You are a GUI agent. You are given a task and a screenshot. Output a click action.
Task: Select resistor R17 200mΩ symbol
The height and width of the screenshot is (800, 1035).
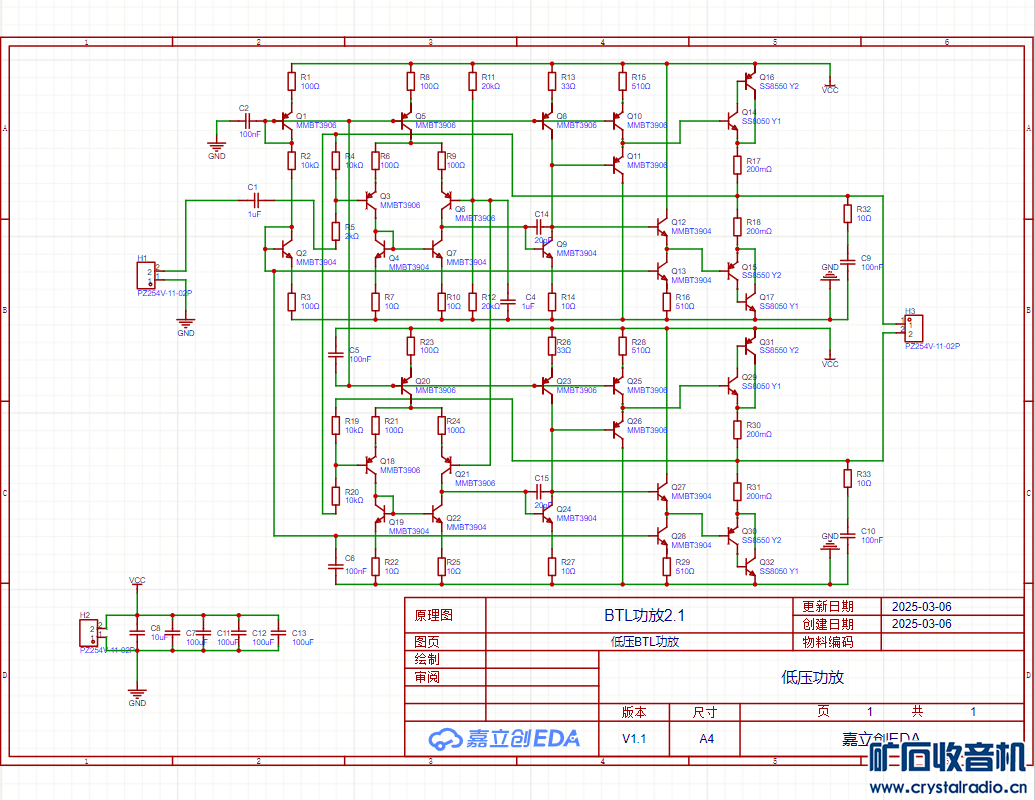pos(737,165)
